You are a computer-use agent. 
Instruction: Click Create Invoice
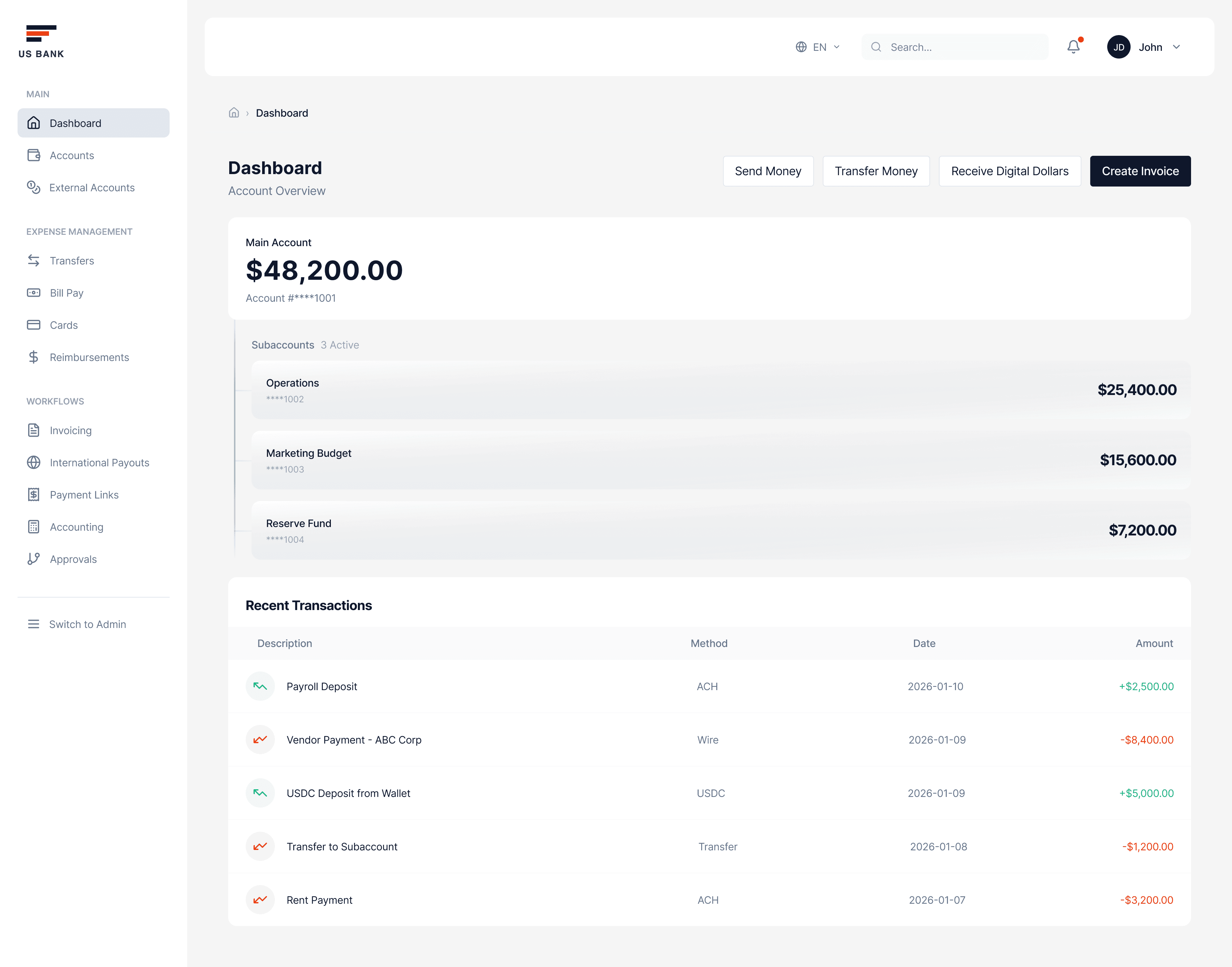point(1140,171)
